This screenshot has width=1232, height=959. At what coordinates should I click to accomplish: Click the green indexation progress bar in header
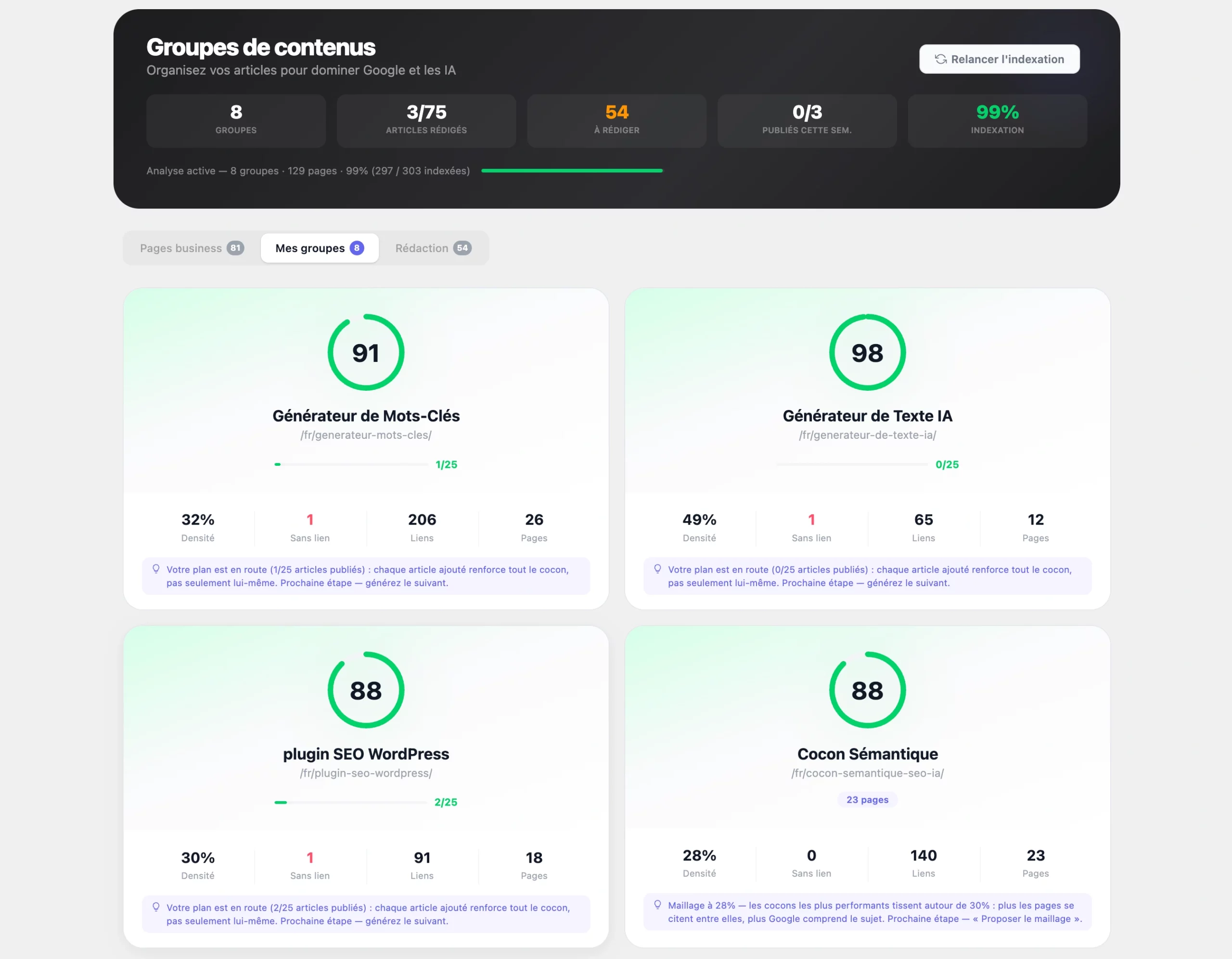pos(572,170)
